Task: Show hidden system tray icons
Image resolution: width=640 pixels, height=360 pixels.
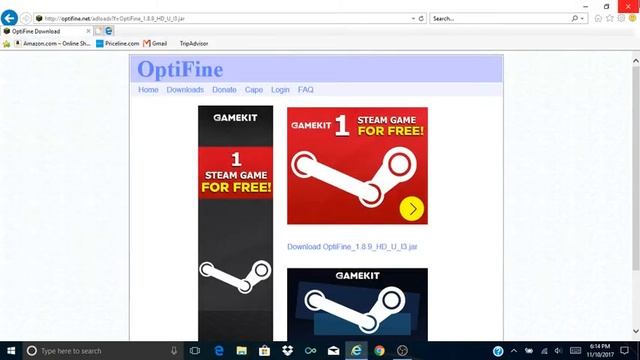Action: pyautogui.click(x=513, y=351)
